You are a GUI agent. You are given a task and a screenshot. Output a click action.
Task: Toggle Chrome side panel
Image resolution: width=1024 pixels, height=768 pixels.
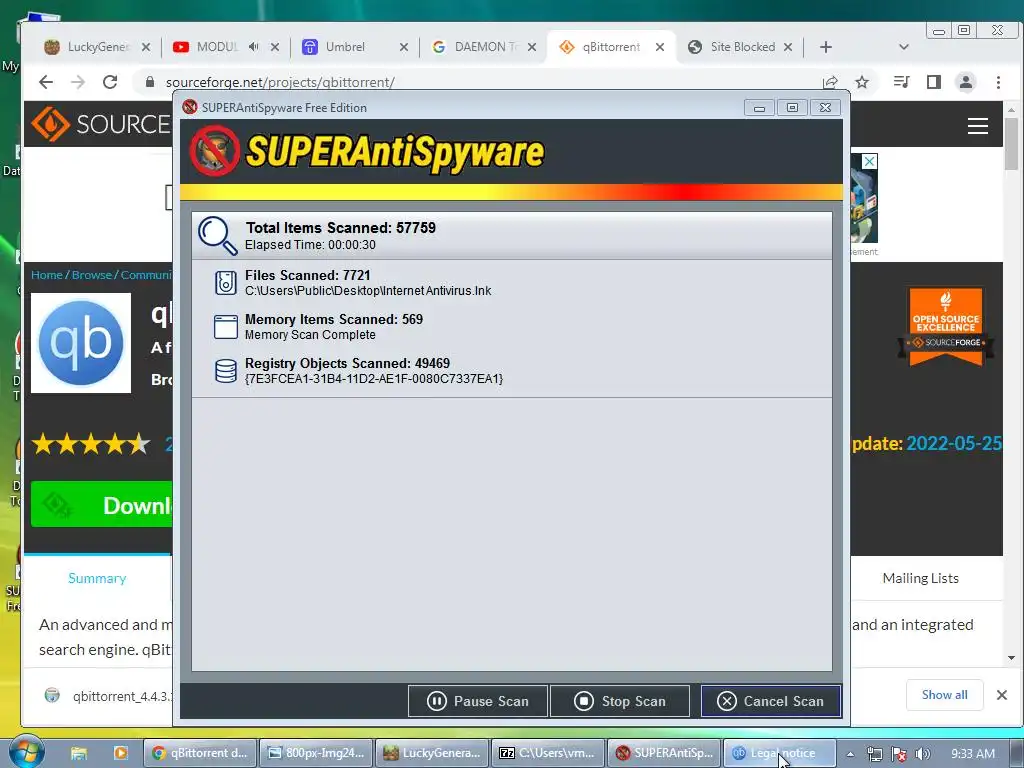point(934,82)
